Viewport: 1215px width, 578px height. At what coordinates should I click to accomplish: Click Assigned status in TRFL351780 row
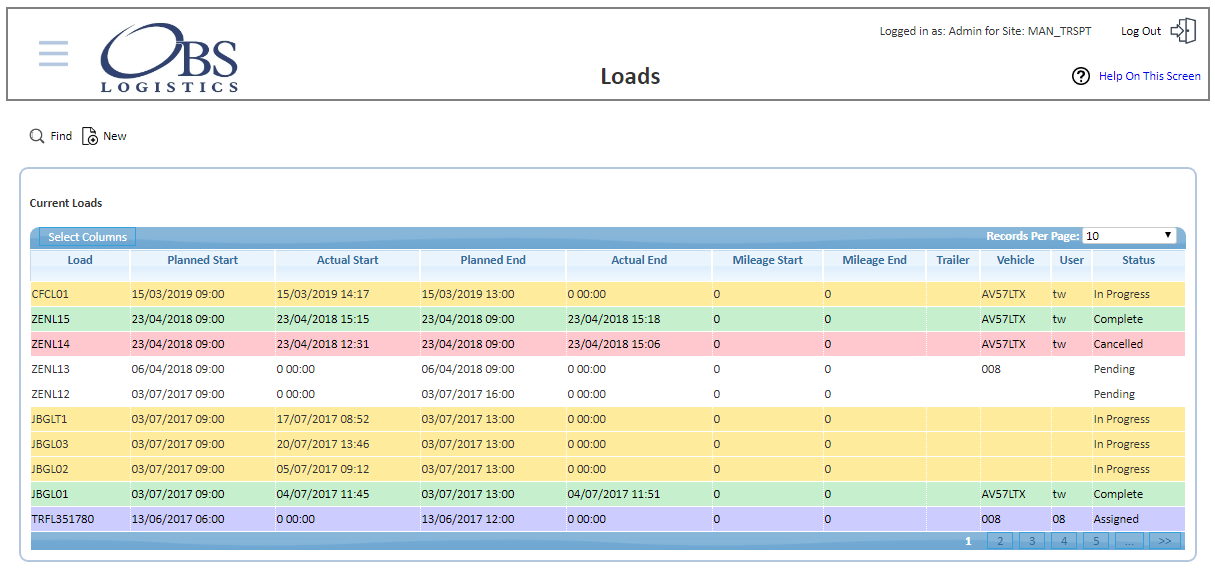(1116, 519)
